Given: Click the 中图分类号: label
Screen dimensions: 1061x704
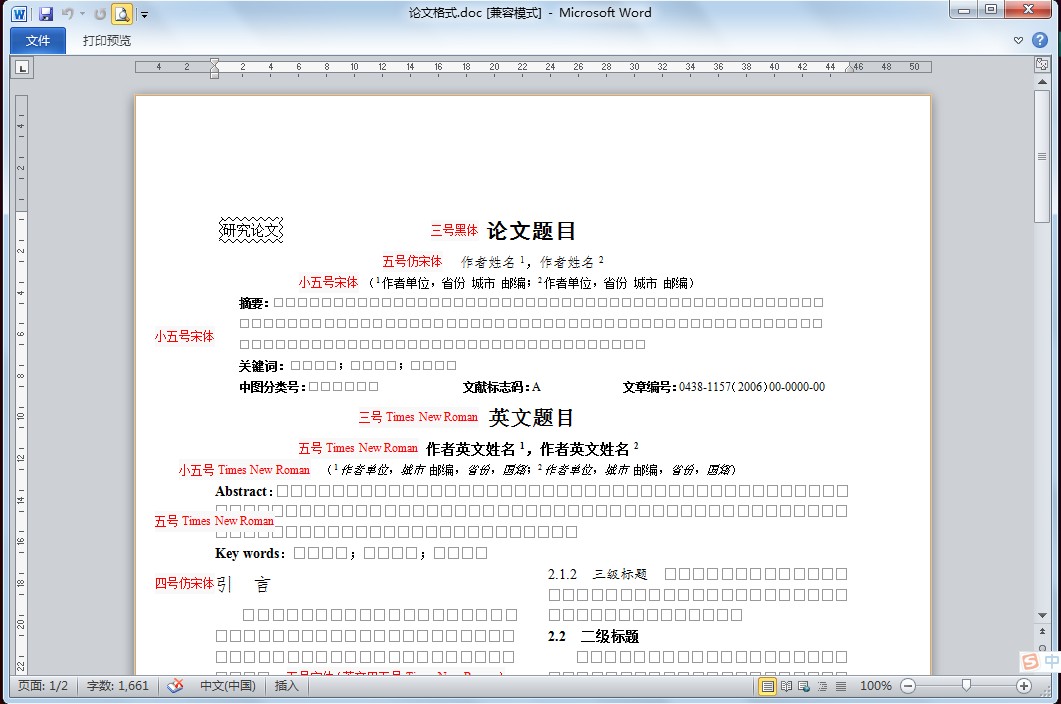Looking at the screenshot, I should (x=273, y=387).
